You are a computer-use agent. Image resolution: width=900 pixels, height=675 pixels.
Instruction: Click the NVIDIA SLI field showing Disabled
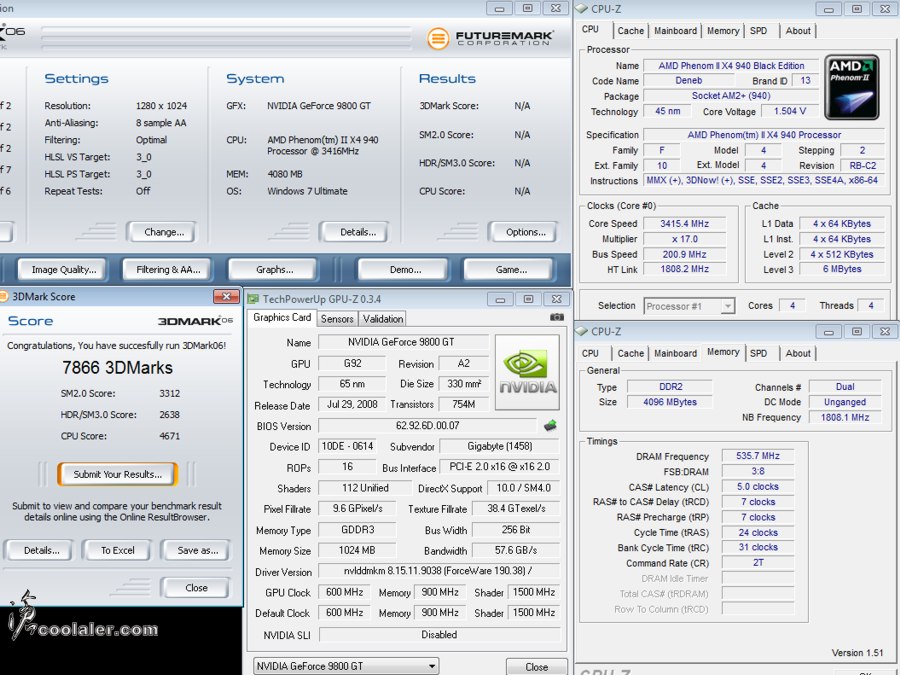439,634
